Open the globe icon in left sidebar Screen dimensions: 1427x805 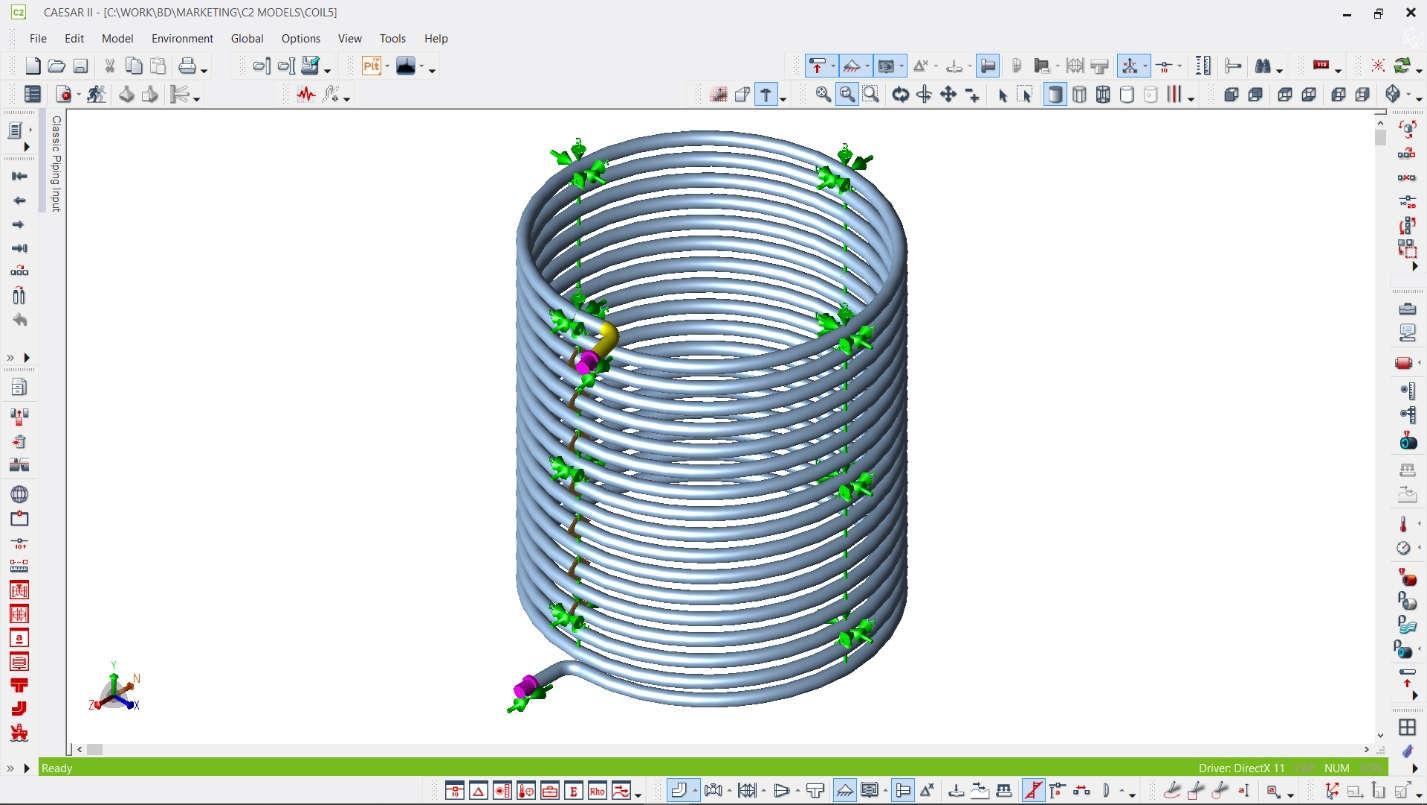pyautogui.click(x=19, y=494)
